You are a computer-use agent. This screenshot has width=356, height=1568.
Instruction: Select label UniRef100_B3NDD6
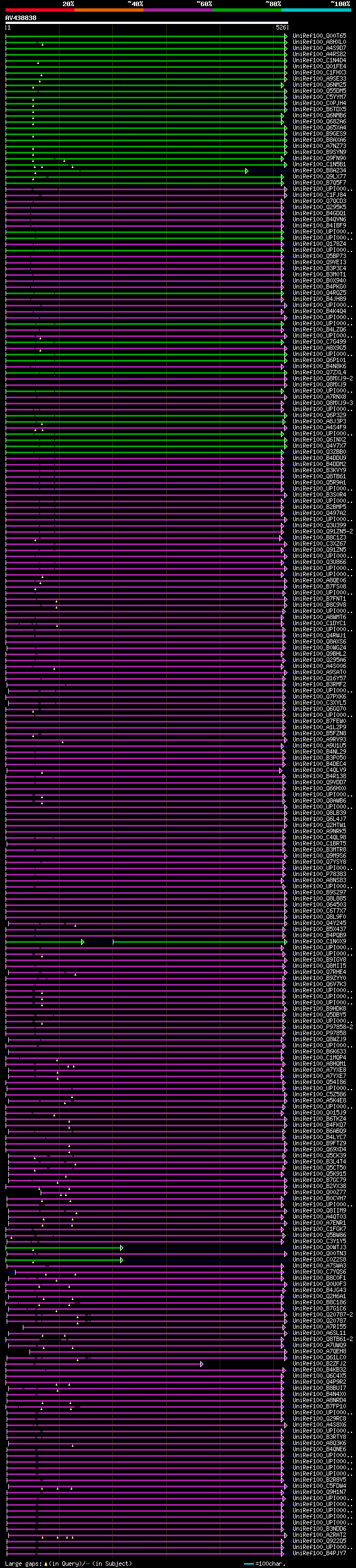[319, 1529]
